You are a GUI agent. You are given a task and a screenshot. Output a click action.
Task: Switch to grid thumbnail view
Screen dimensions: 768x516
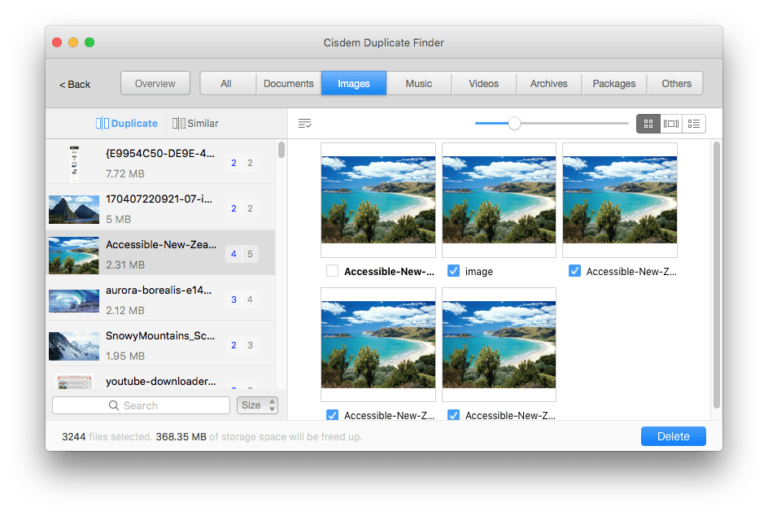click(648, 124)
